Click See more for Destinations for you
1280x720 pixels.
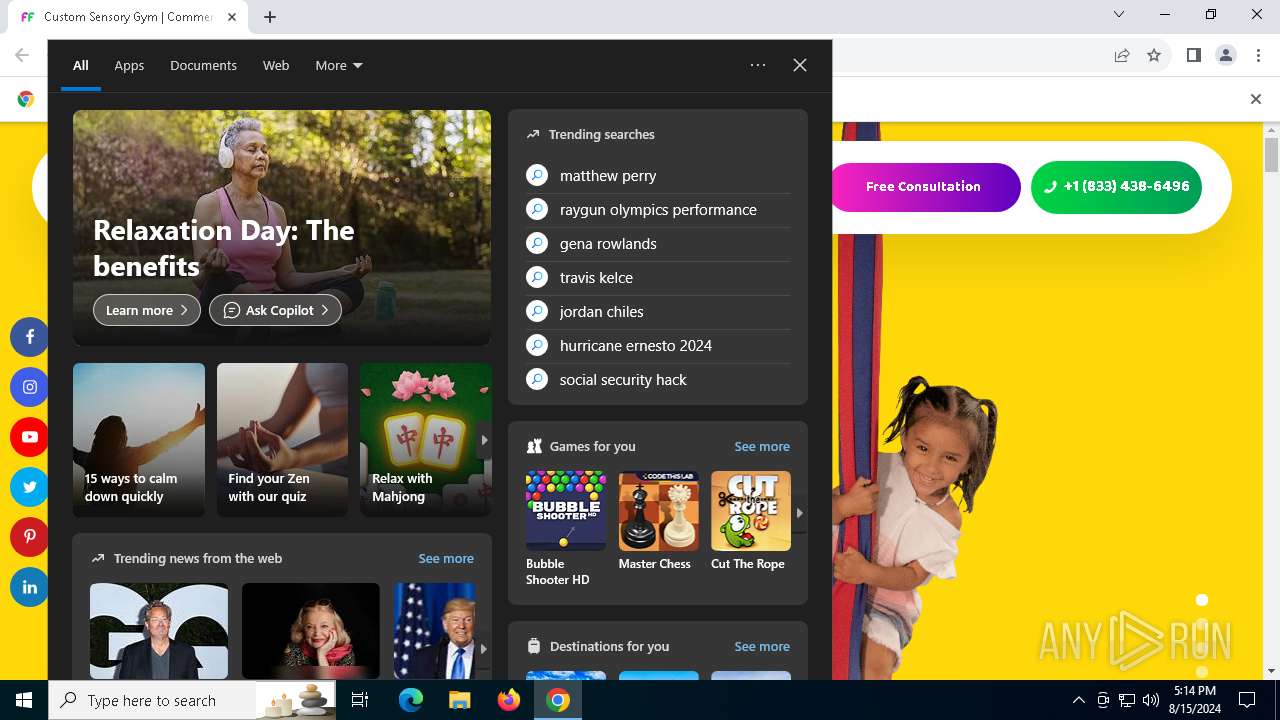coord(762,646)
